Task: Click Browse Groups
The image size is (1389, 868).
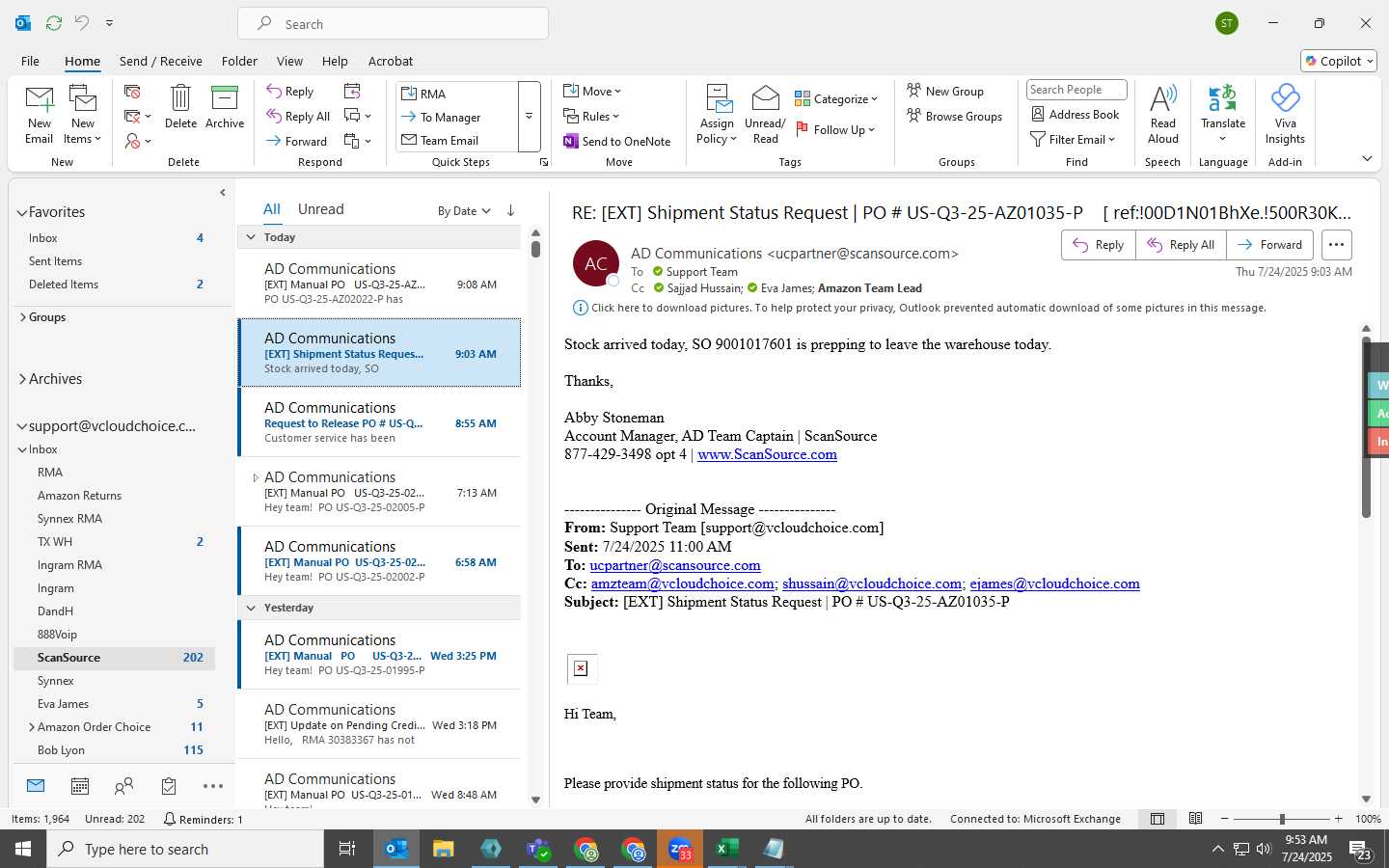Action: click(954, 116)
